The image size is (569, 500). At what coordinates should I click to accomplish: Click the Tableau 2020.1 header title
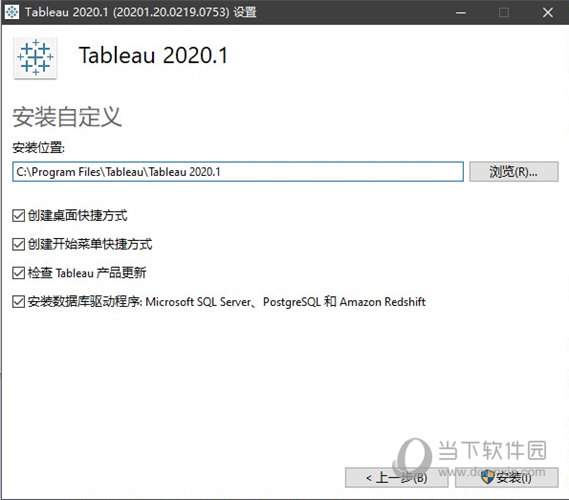tap(153, 56)
